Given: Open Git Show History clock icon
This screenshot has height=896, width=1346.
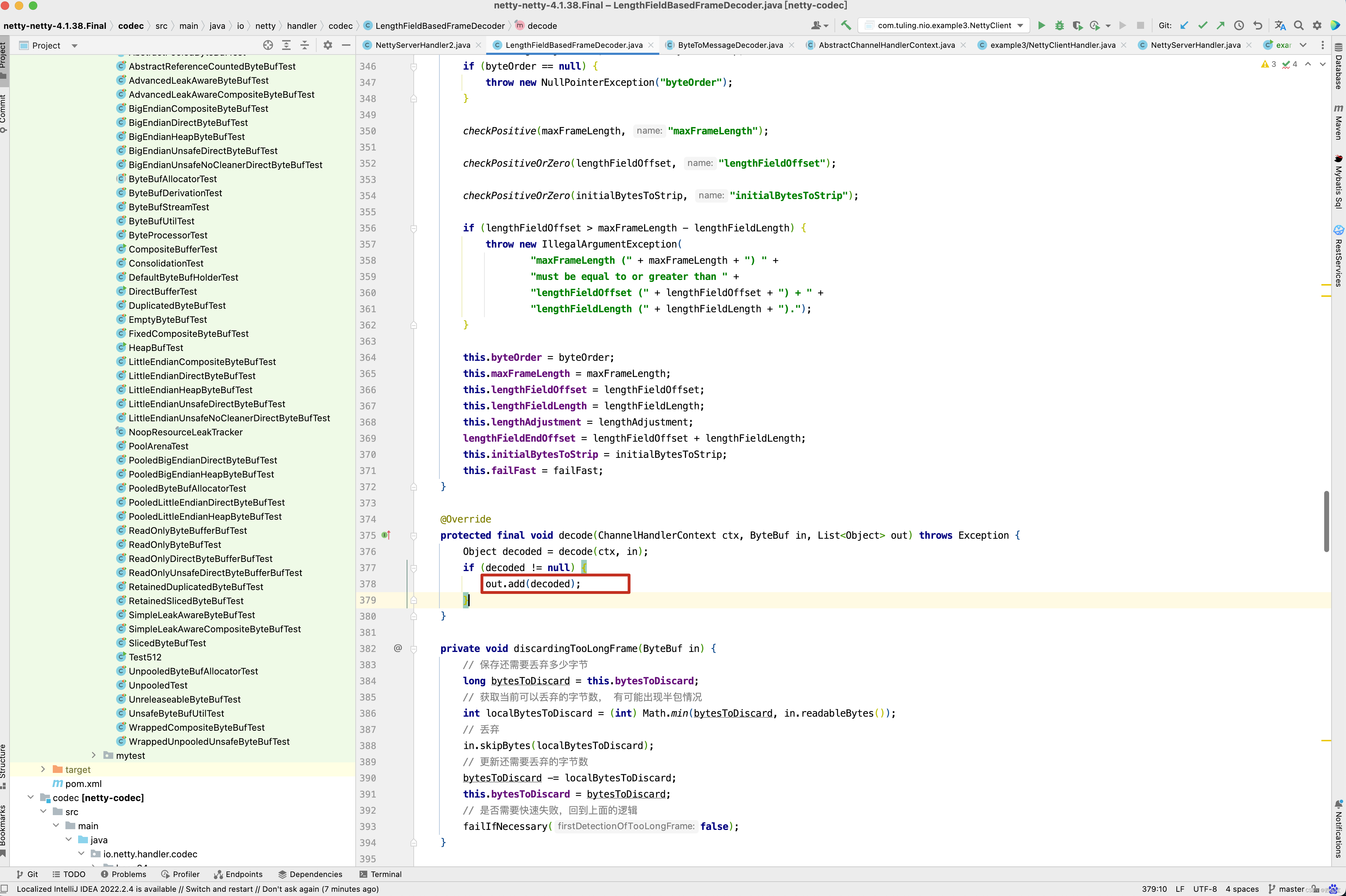Looking at the screenshot, I should click(x=1239, y=25).
